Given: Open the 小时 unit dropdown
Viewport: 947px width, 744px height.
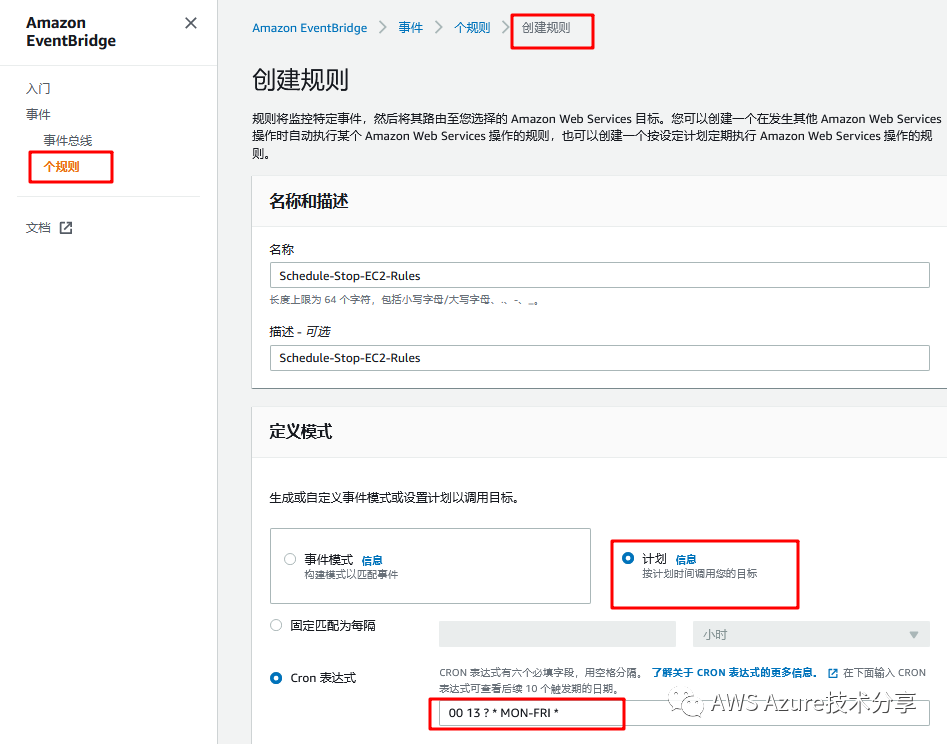Looking at the screenshot, I should point(811,634).
